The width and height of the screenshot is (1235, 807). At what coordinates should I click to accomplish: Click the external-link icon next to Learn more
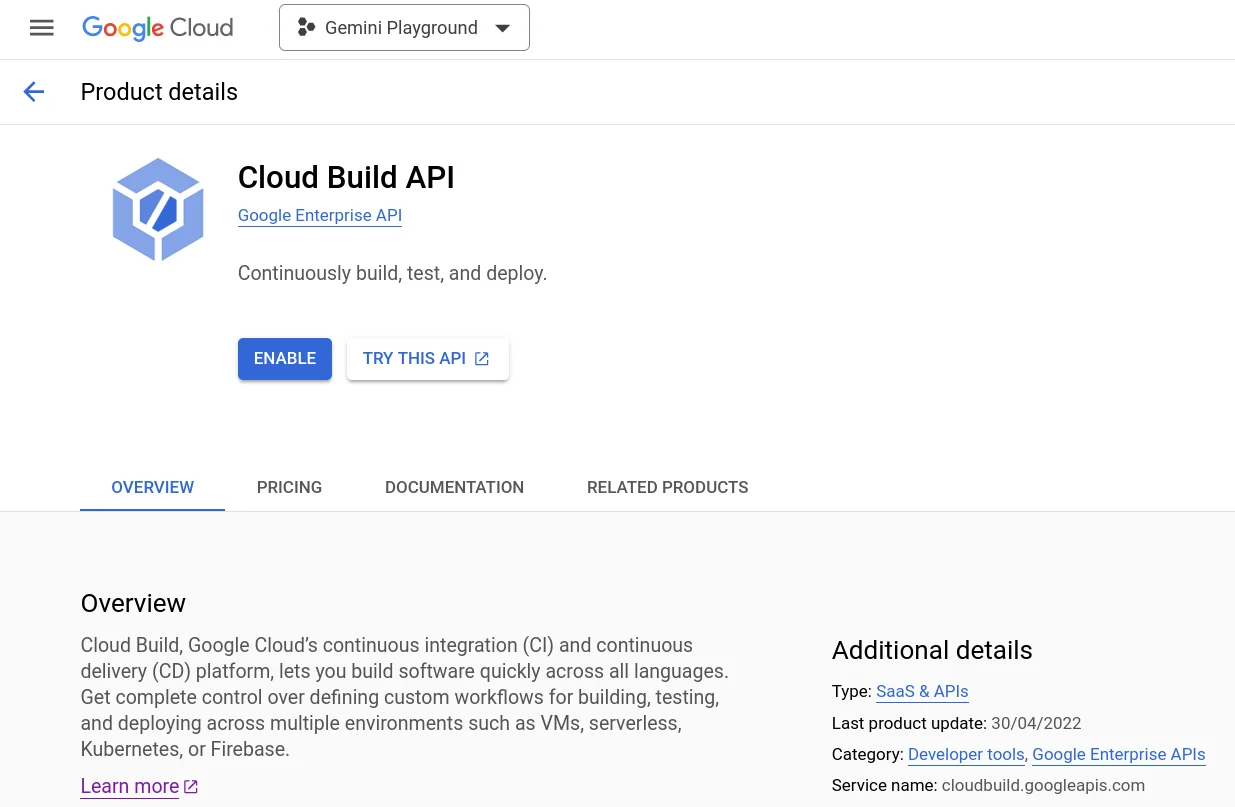[x=191, y=787]
